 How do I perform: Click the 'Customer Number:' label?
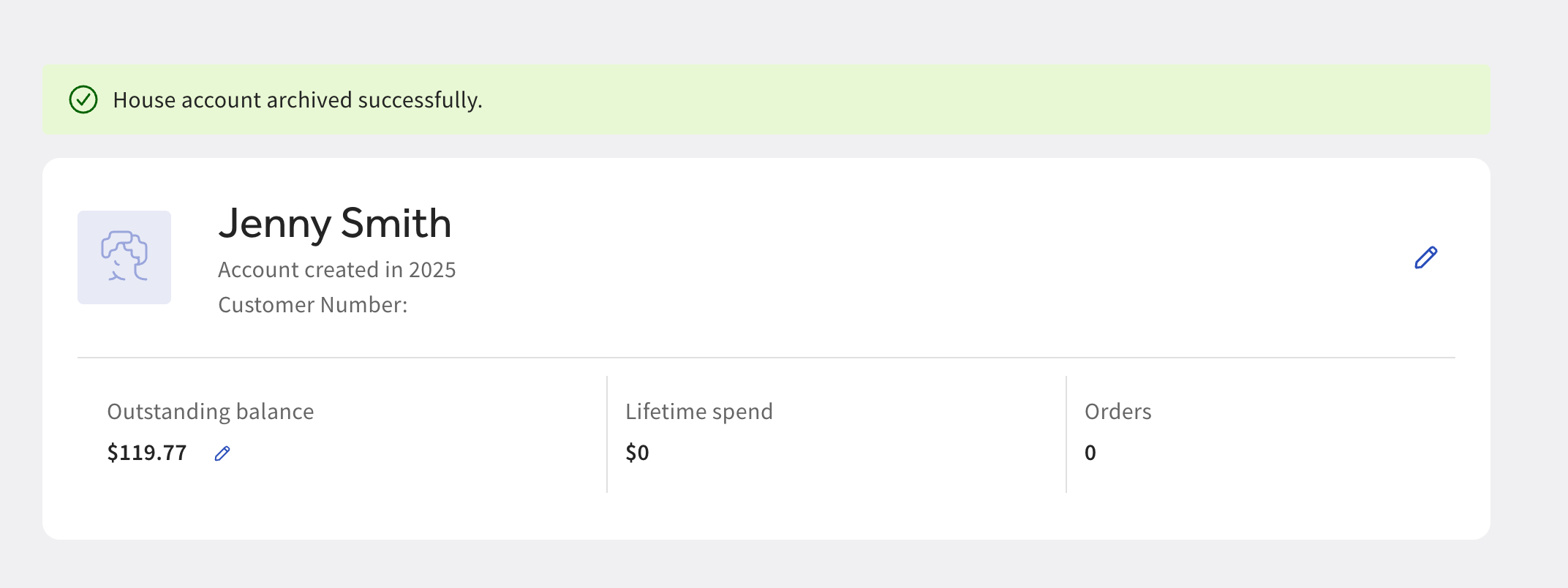pos(312,305)
